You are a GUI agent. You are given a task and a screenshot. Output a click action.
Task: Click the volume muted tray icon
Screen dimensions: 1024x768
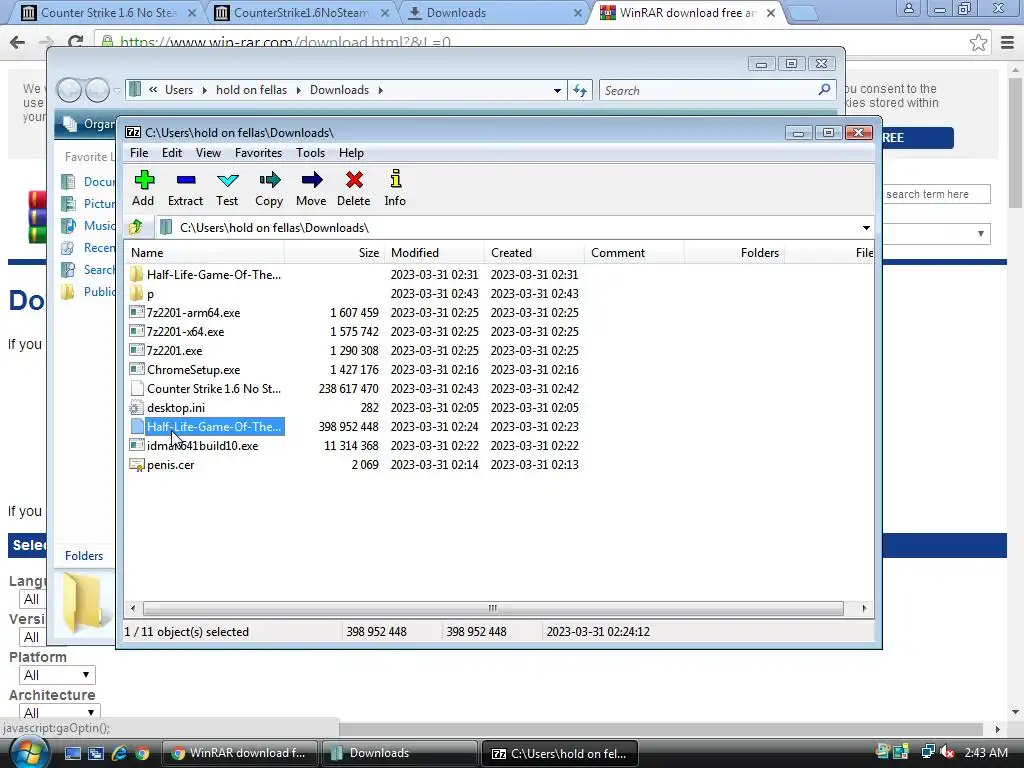[947, 752]
